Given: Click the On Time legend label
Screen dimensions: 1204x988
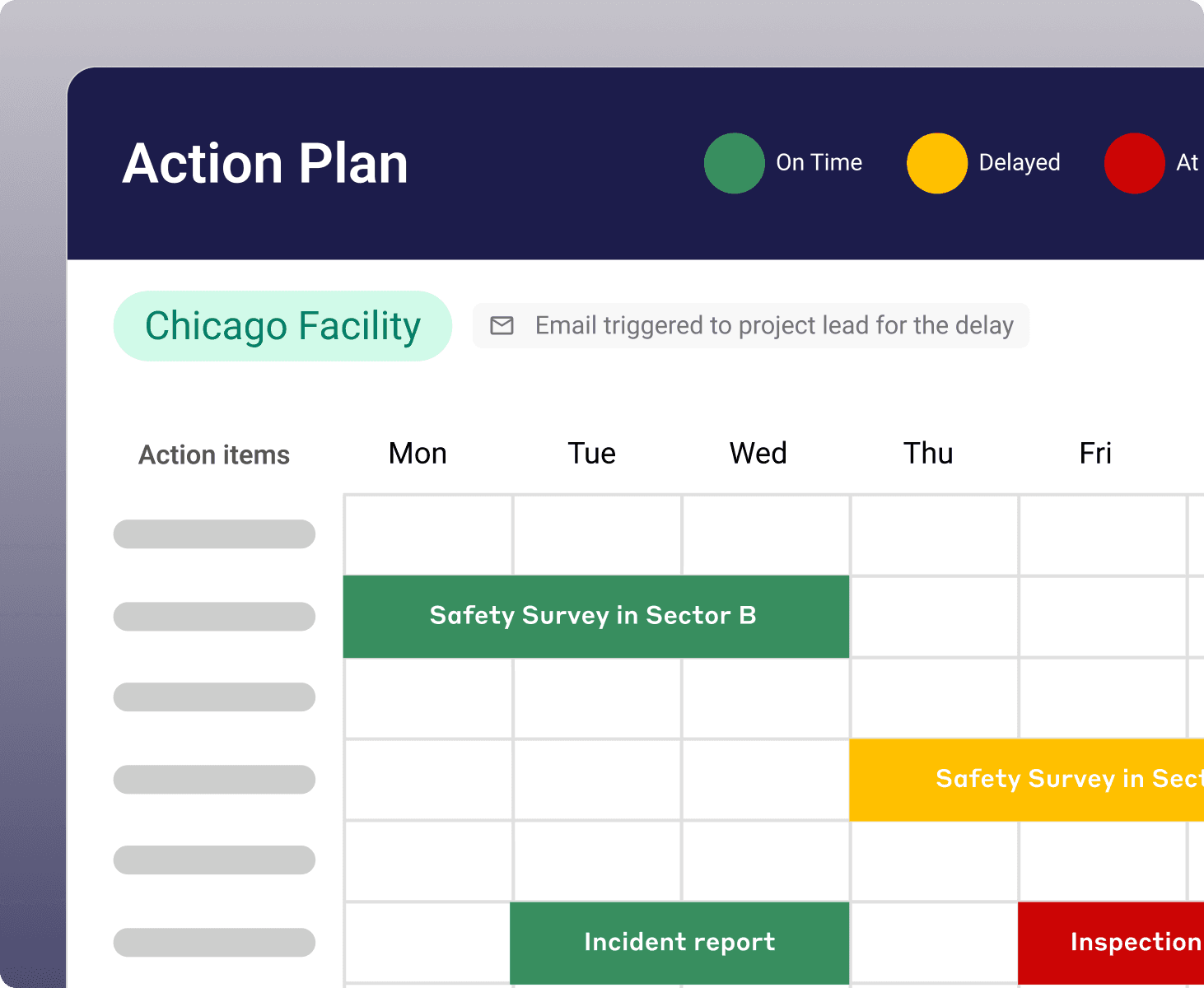Looking at the screenshot, I should 819,163.
